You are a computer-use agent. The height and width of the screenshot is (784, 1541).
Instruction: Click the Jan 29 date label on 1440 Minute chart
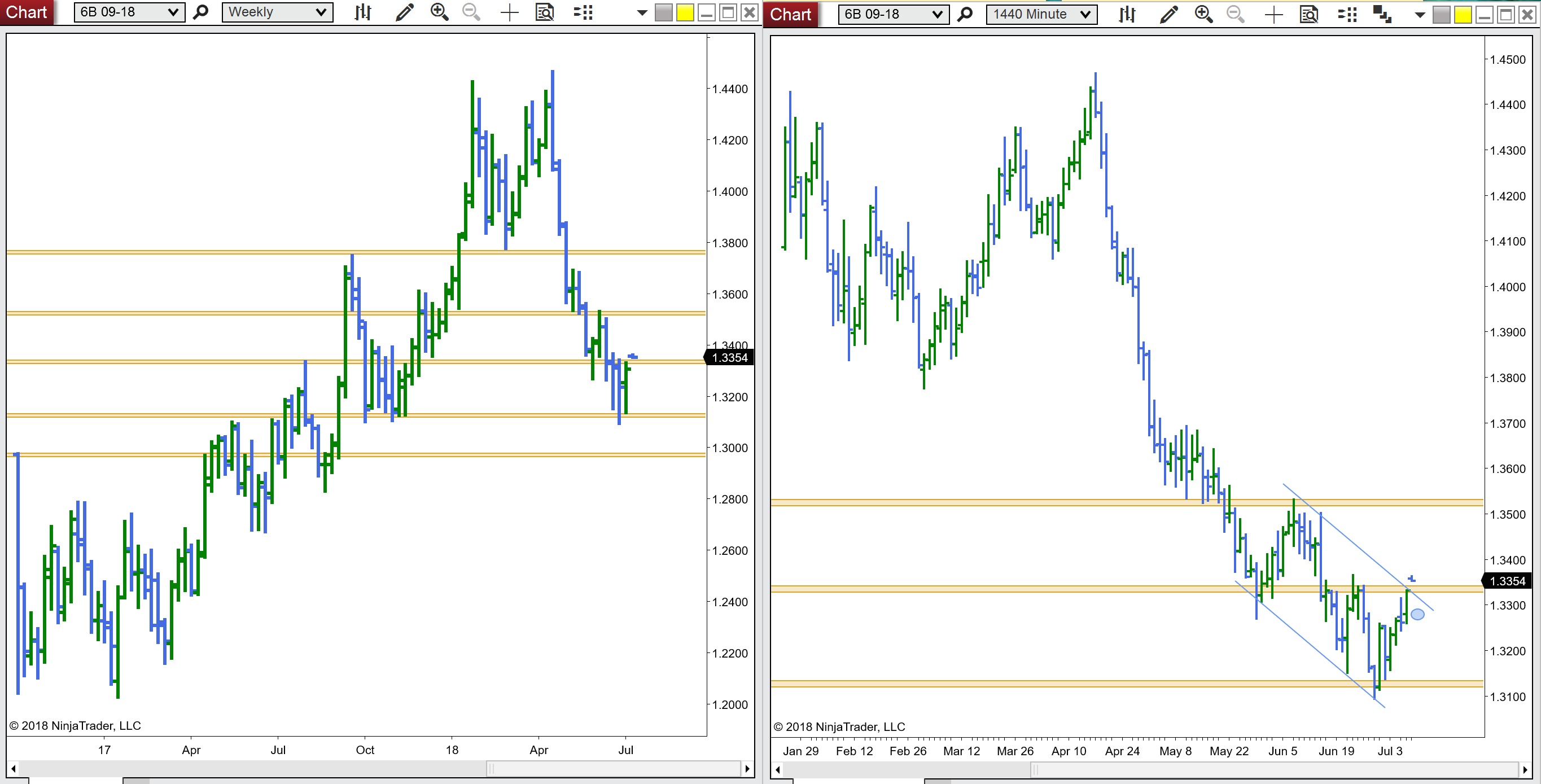click(801, 751)
